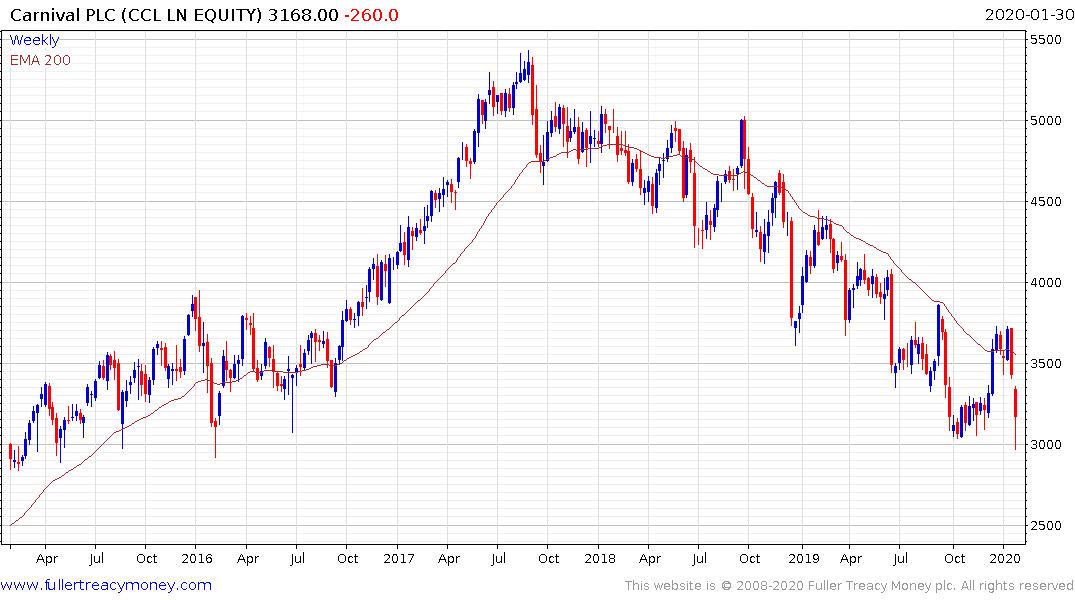Click the 5000 price axis label
The height and width of the screenshot is (600, 1075).
(x=1046, y=121)
